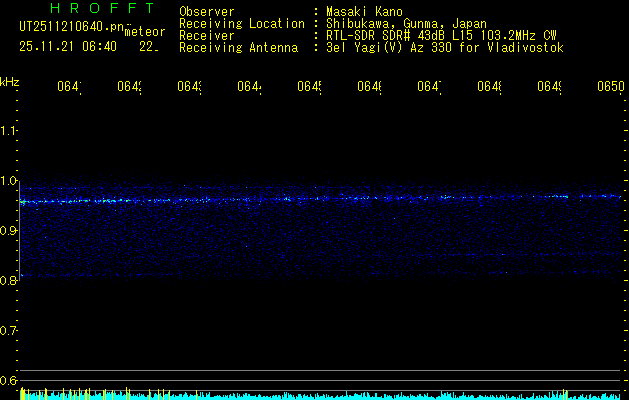
Task: Click the meteor label
Action: point(146,32)
